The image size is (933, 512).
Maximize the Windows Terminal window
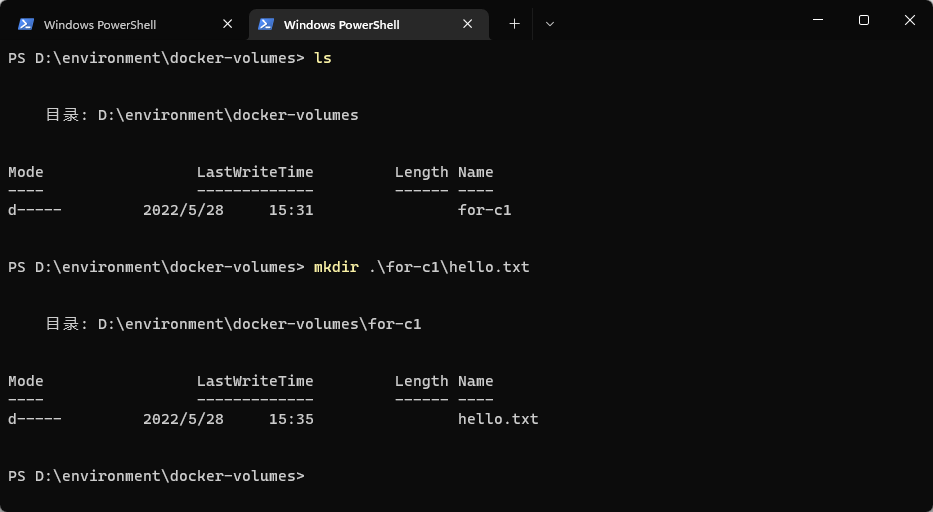864,20
